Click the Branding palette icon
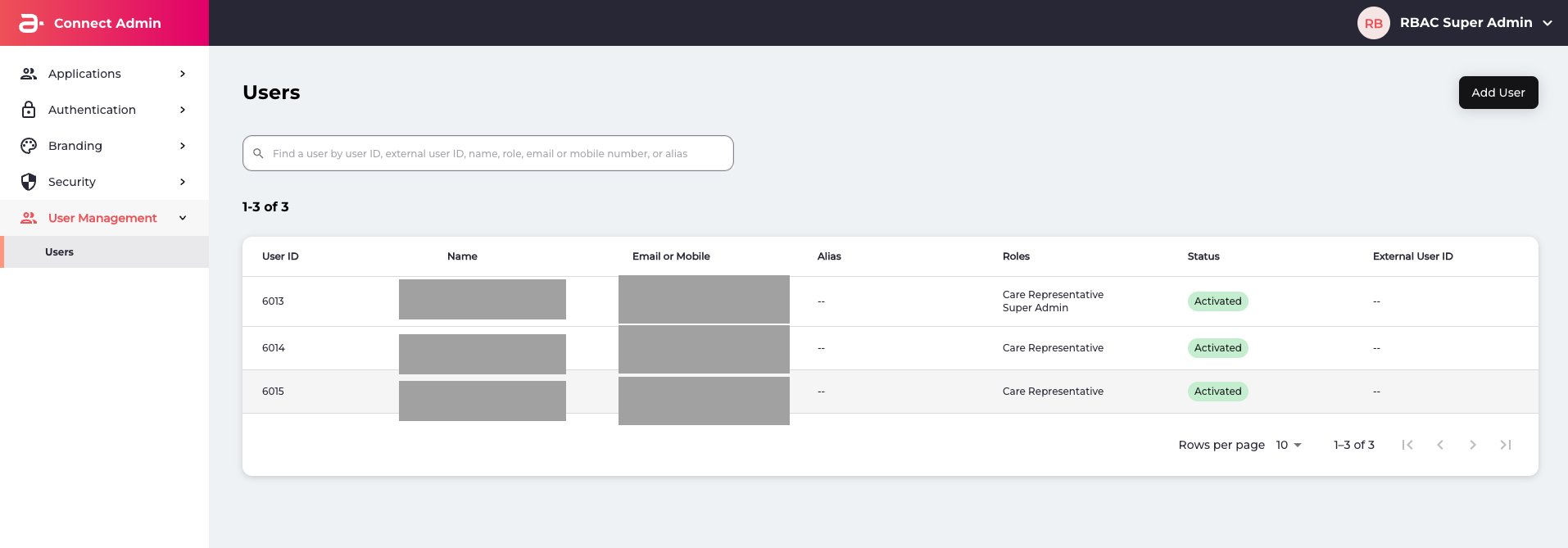The width and height of the screenshot is (1568, 548). point(29,146)
